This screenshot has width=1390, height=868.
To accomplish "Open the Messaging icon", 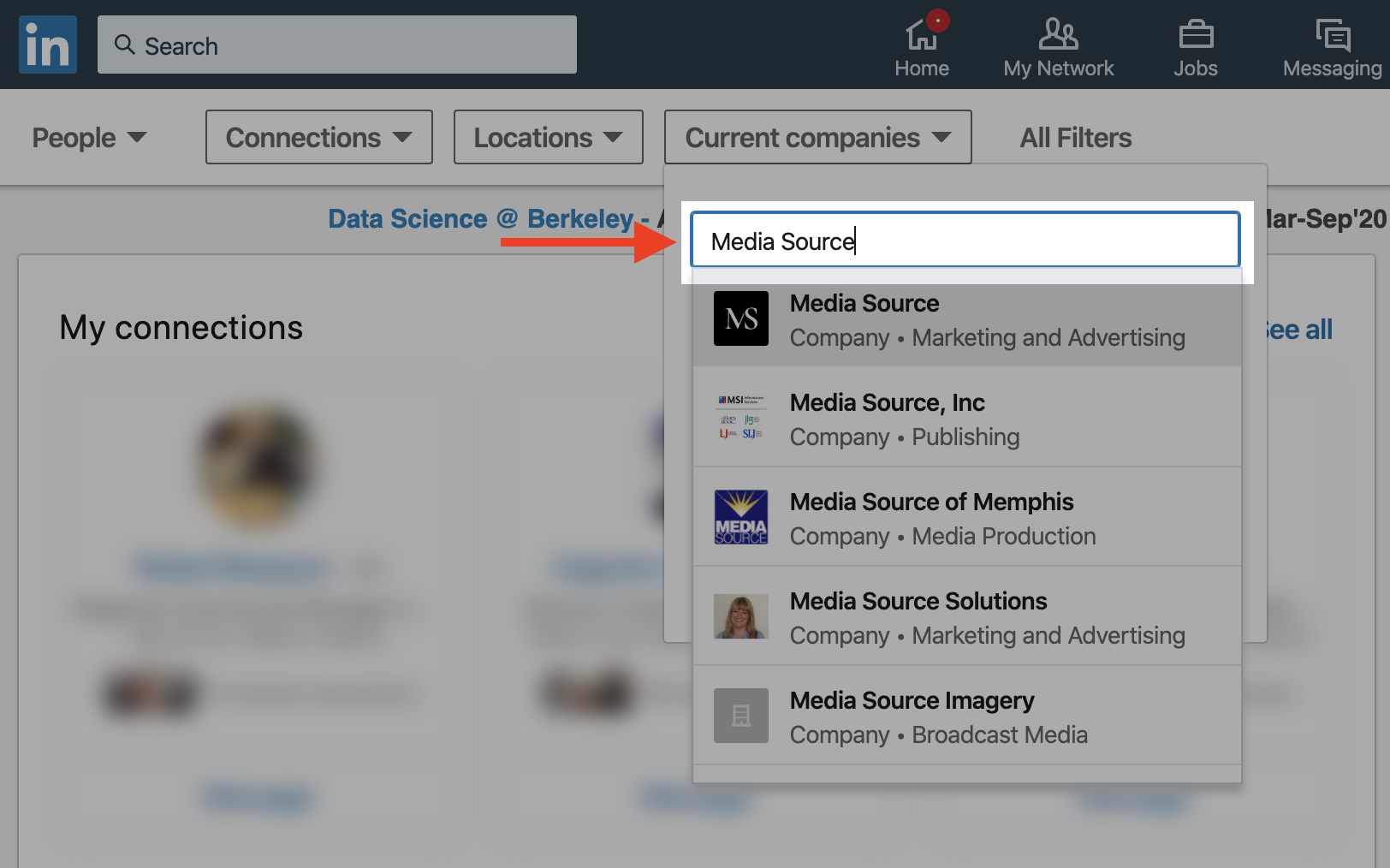I will (x=1332, y=36).
